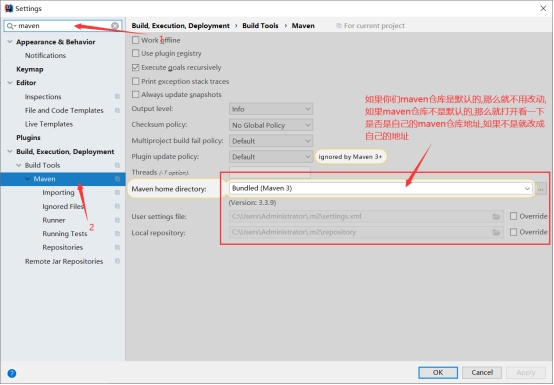The width and height of the screenshot is (554, 385).
Task: Select Live Templates settings page
Action: click(49, 124)
